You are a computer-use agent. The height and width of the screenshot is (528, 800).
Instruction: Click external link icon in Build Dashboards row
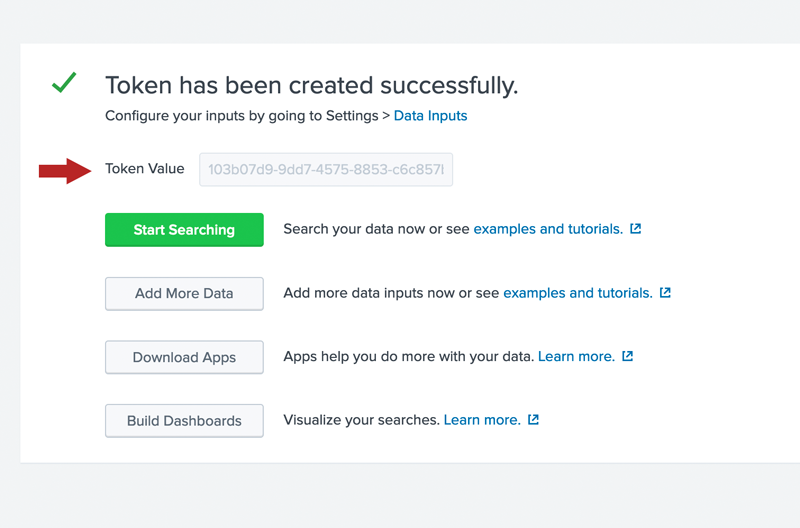pyautogui.click(x=534, y=420)
